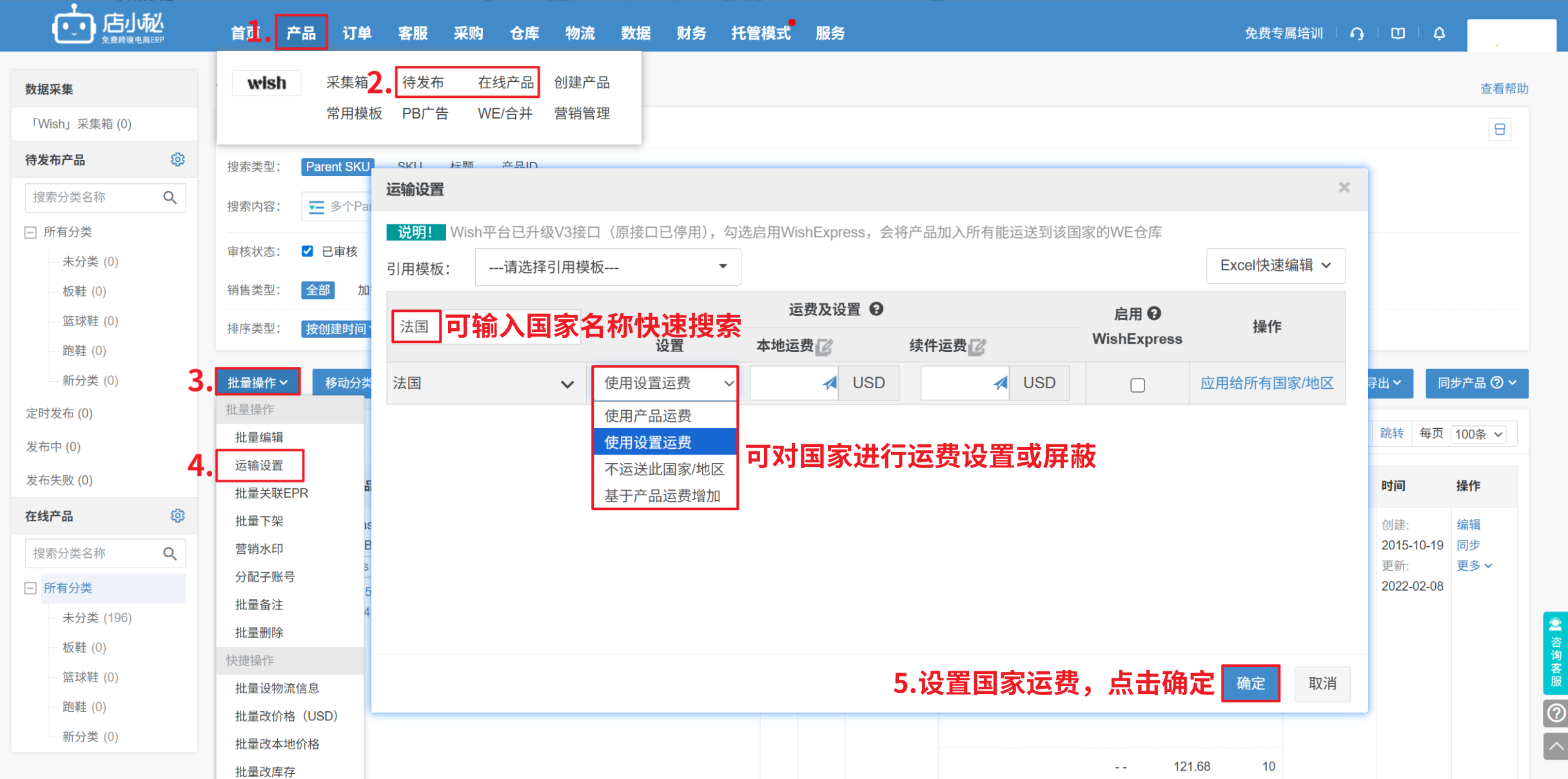Click the 确定 confirm button
Image resolution: width=1568 pixels, height=779 pixels.
(x=1250, y=683)
